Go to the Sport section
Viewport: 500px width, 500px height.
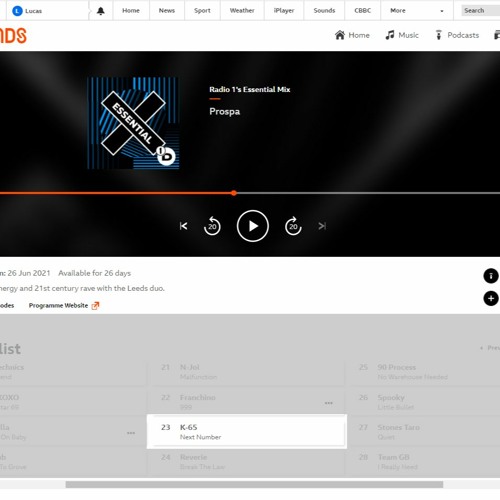(202, 11)
